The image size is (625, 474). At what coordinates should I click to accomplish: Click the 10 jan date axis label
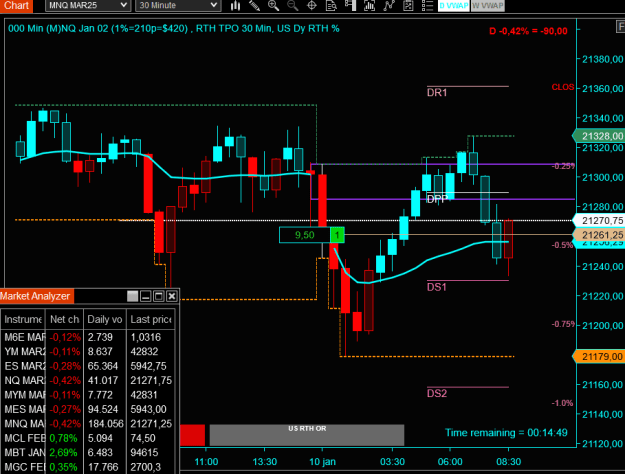click(322, 462)
